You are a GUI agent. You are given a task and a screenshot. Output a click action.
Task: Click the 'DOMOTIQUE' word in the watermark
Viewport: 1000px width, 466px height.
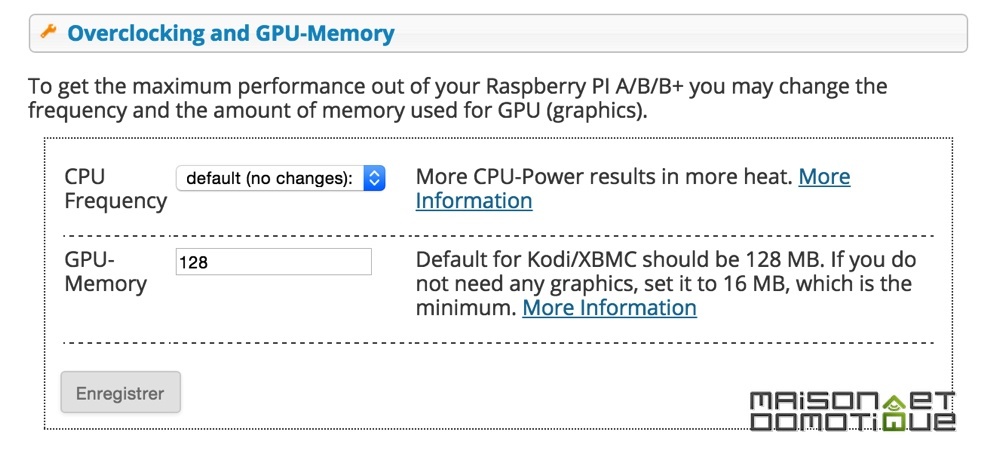pos(853,421)
